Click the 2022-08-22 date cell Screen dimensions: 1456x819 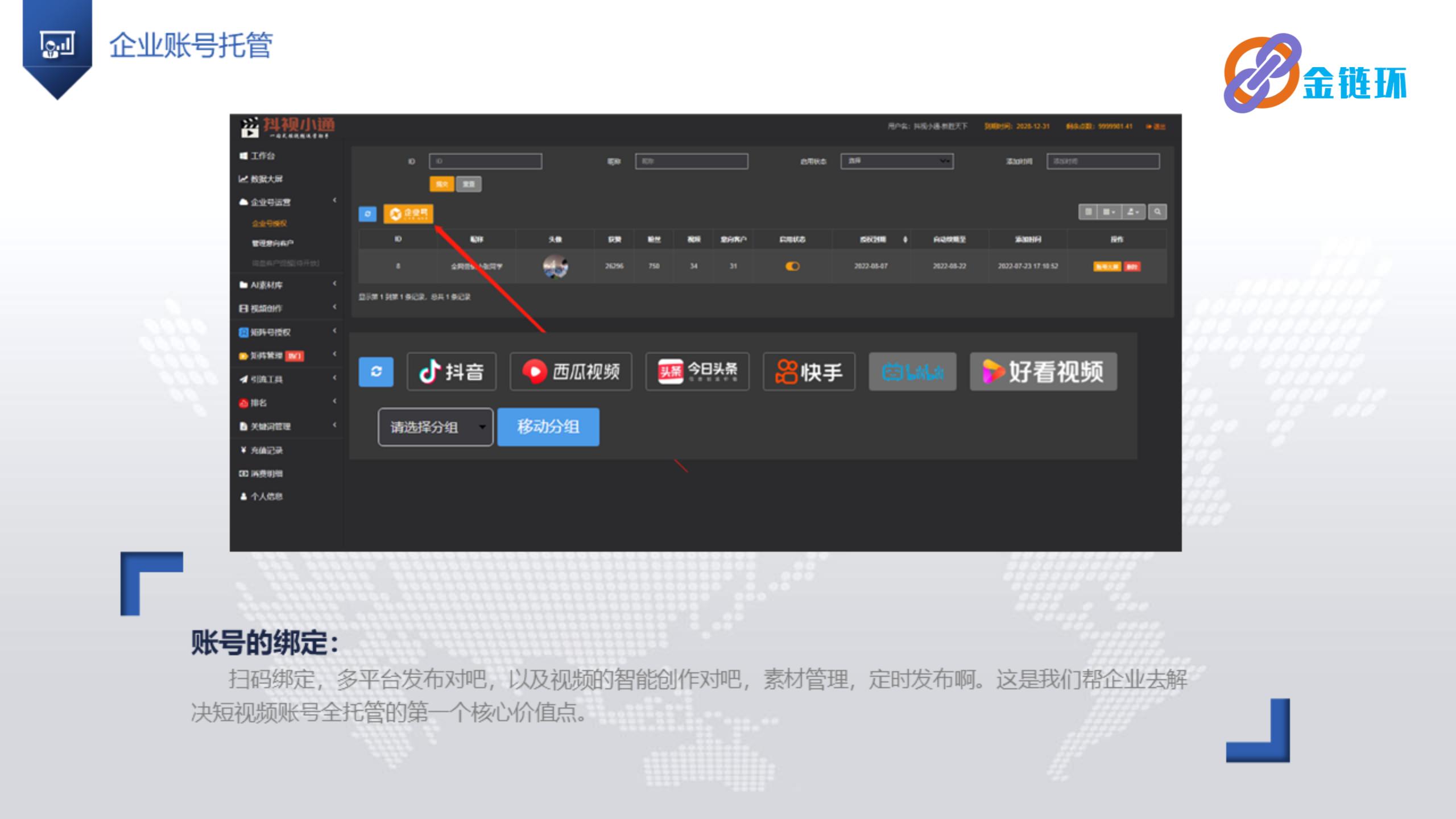coord(949,266)
